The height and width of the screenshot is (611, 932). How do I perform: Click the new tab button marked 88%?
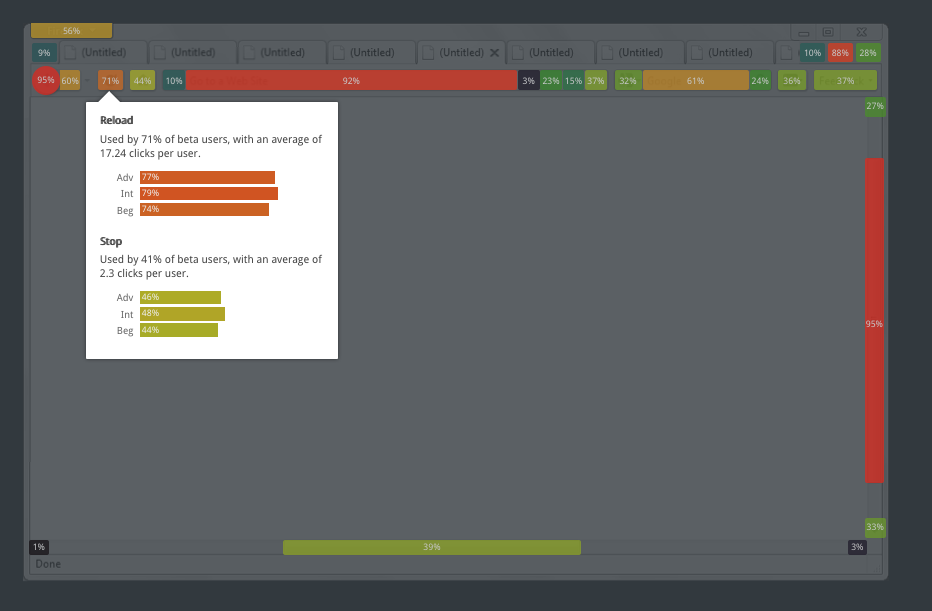(840, 52)
